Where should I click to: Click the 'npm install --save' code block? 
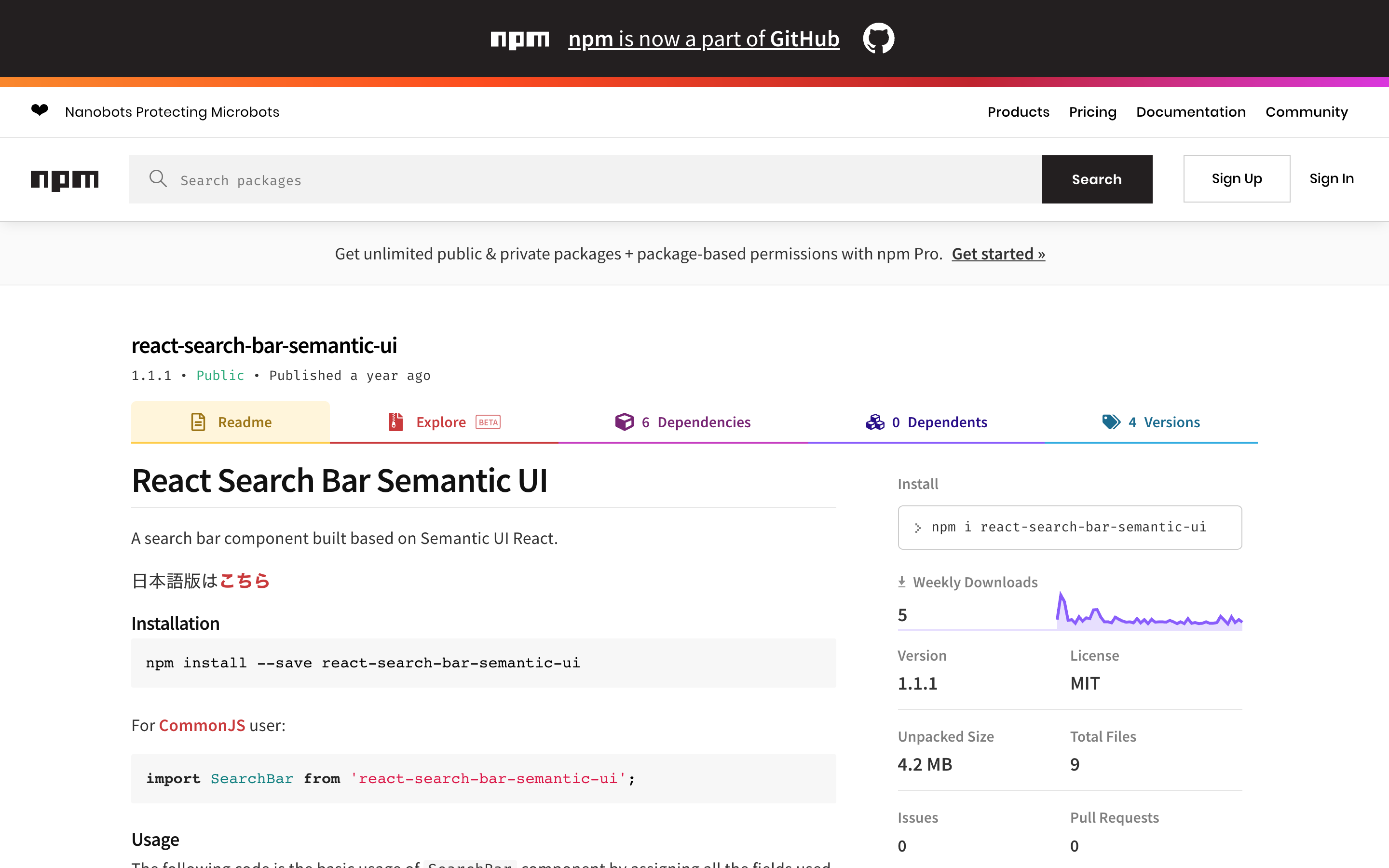483,663
